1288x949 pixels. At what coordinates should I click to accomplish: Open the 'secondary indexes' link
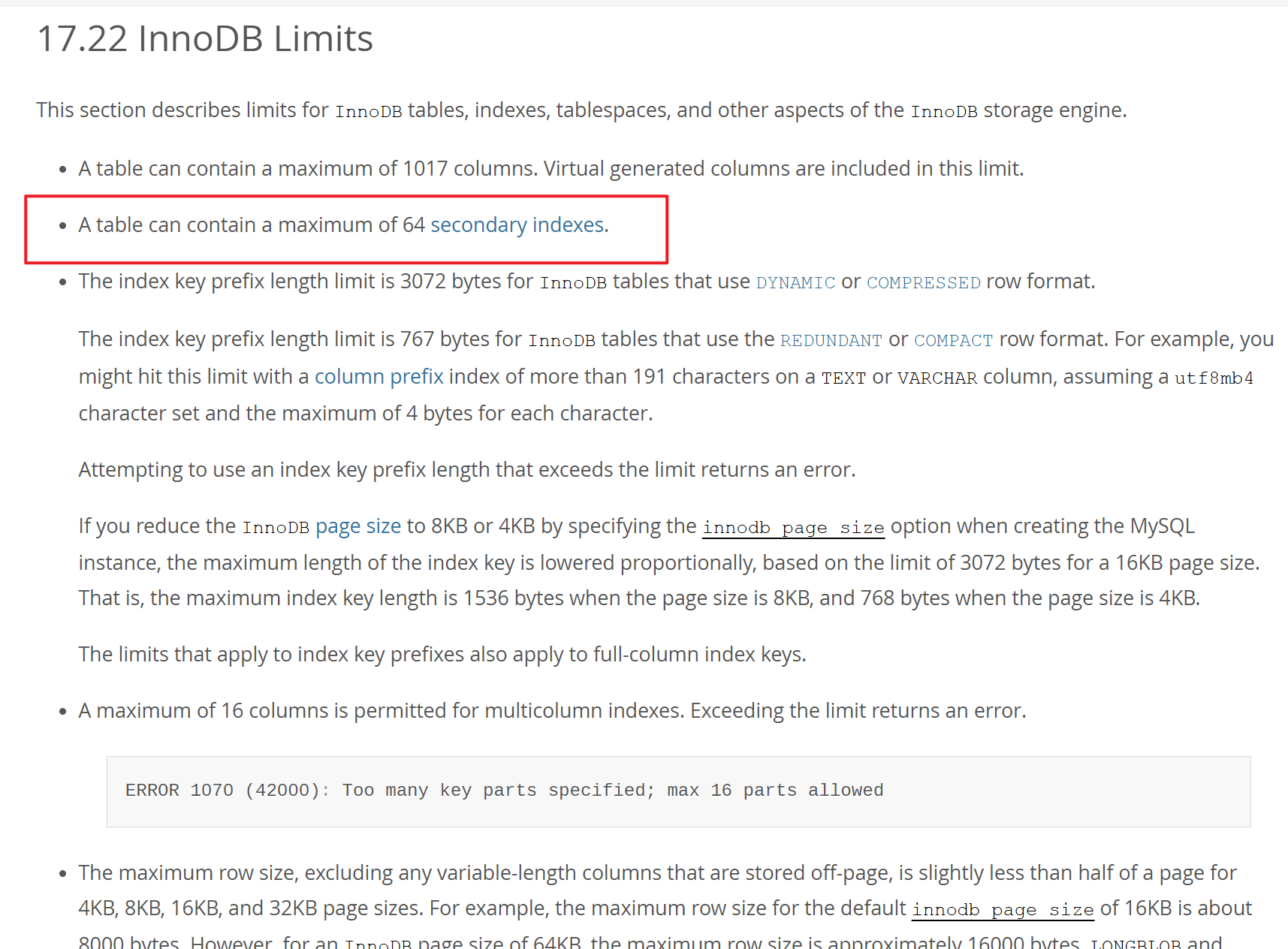(x=517, y=225)
